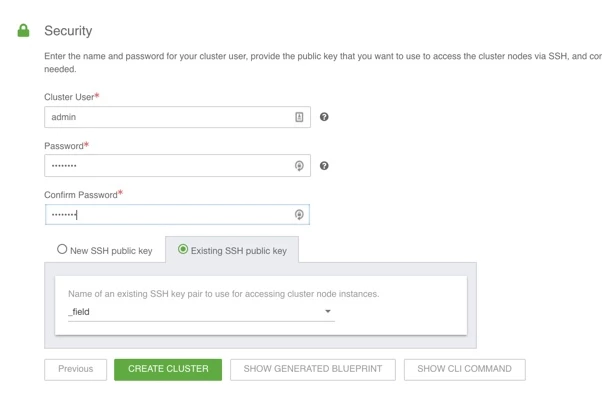Click the password manager icon in Confirm Password field

pos(299,215)
